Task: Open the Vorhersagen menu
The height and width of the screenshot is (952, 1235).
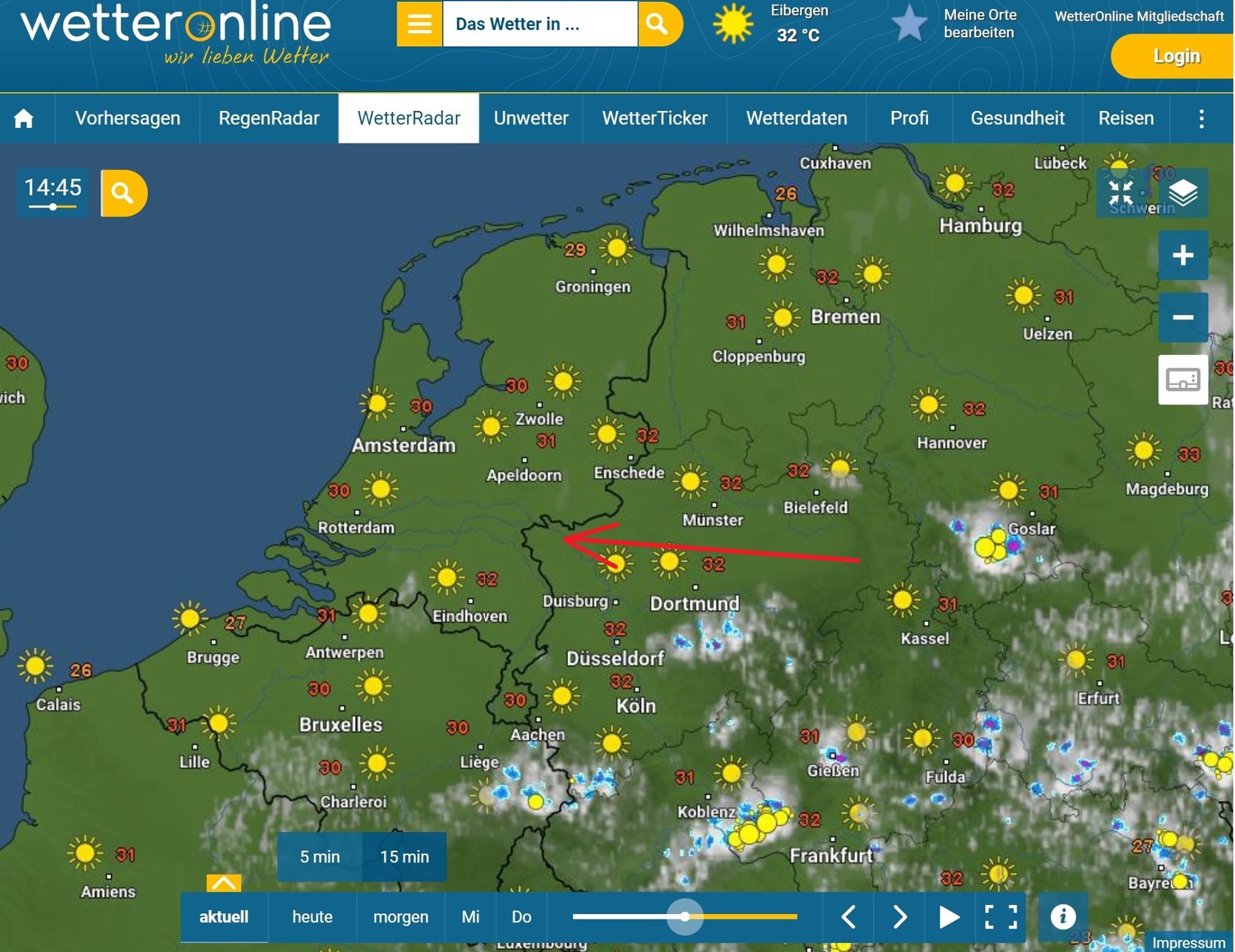Action: coord(128,118)
